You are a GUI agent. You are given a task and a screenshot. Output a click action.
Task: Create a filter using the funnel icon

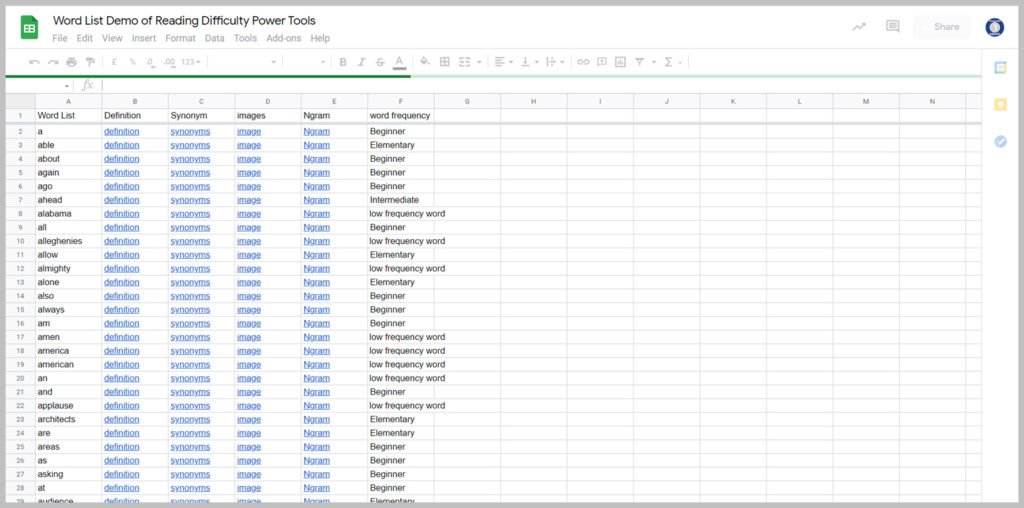pos(639,62)
